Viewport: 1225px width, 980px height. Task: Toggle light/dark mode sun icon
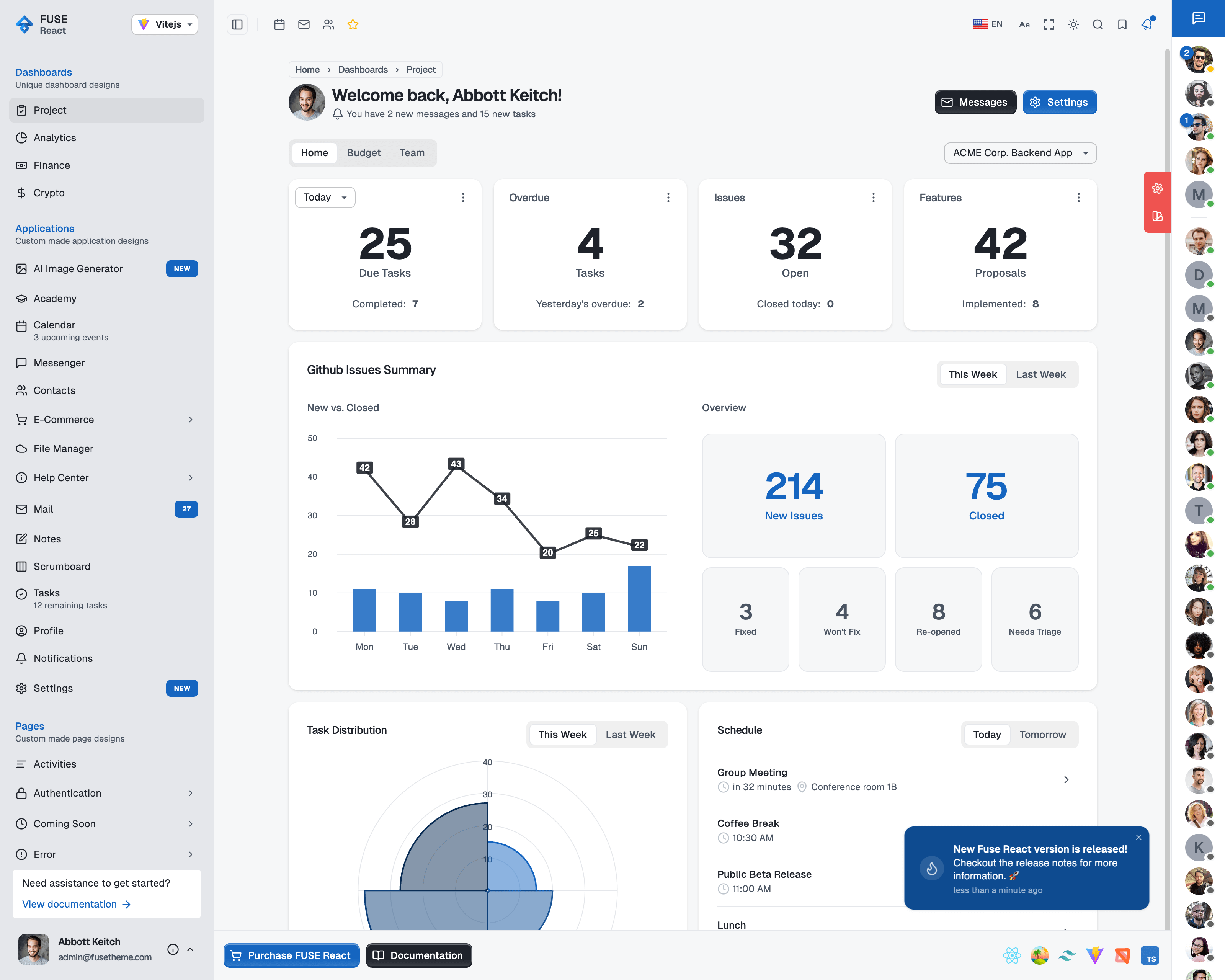[1073, 24]
